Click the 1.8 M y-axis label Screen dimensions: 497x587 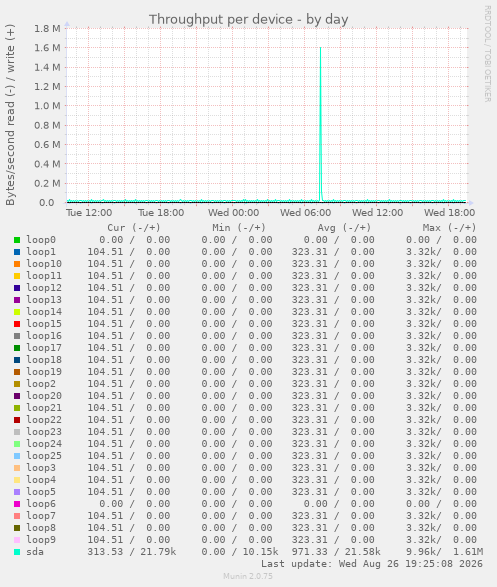click(47, 28)
